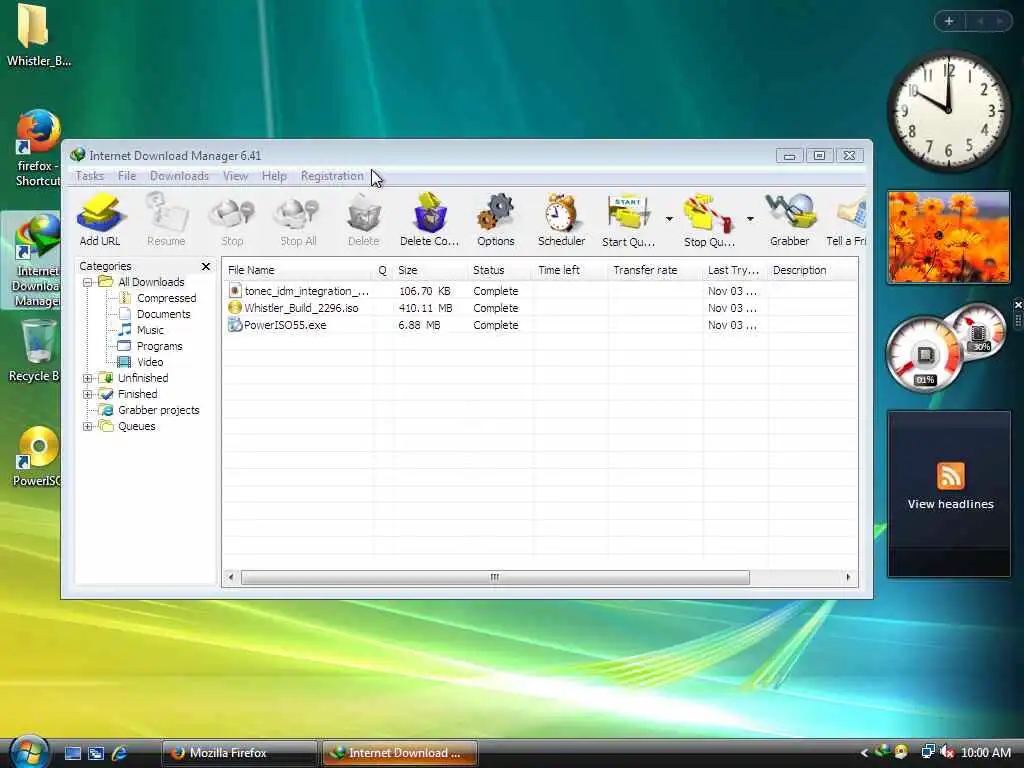Click Mozilla Firefox taskbar button
The width and height of the screenshot is (1024, 768).
(x=238, y=753)
